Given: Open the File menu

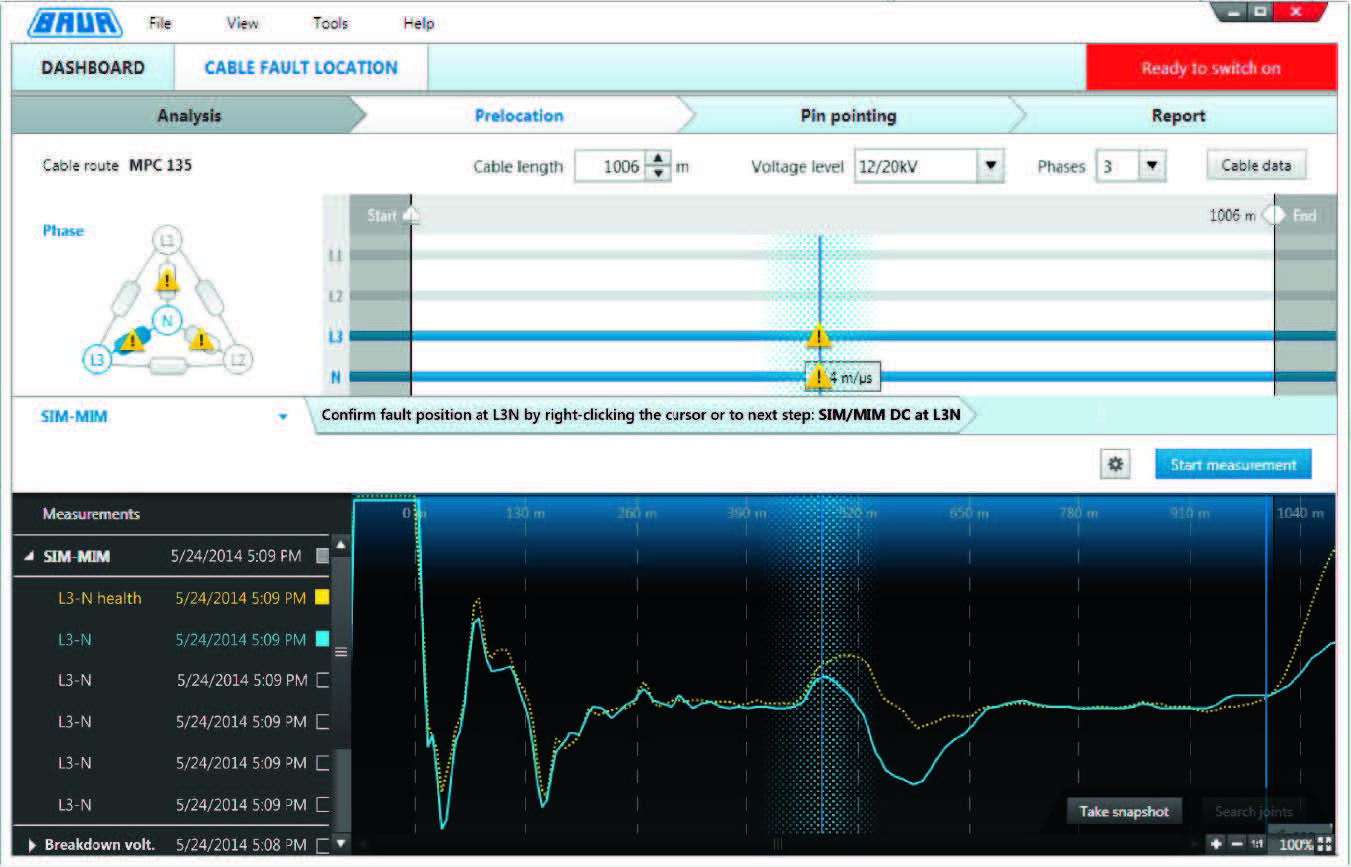Looking at the screenshot, I should pyautogui.click(x=160, y=22).
